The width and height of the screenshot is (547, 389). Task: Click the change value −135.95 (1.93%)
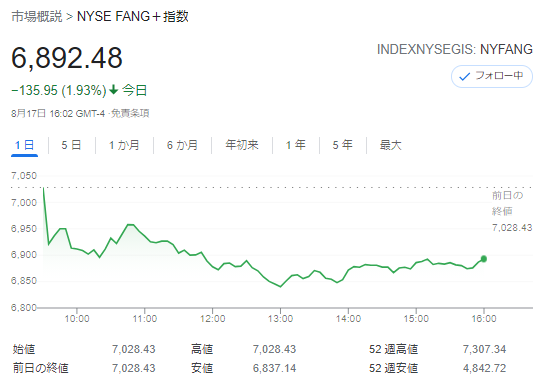point(59,90)
